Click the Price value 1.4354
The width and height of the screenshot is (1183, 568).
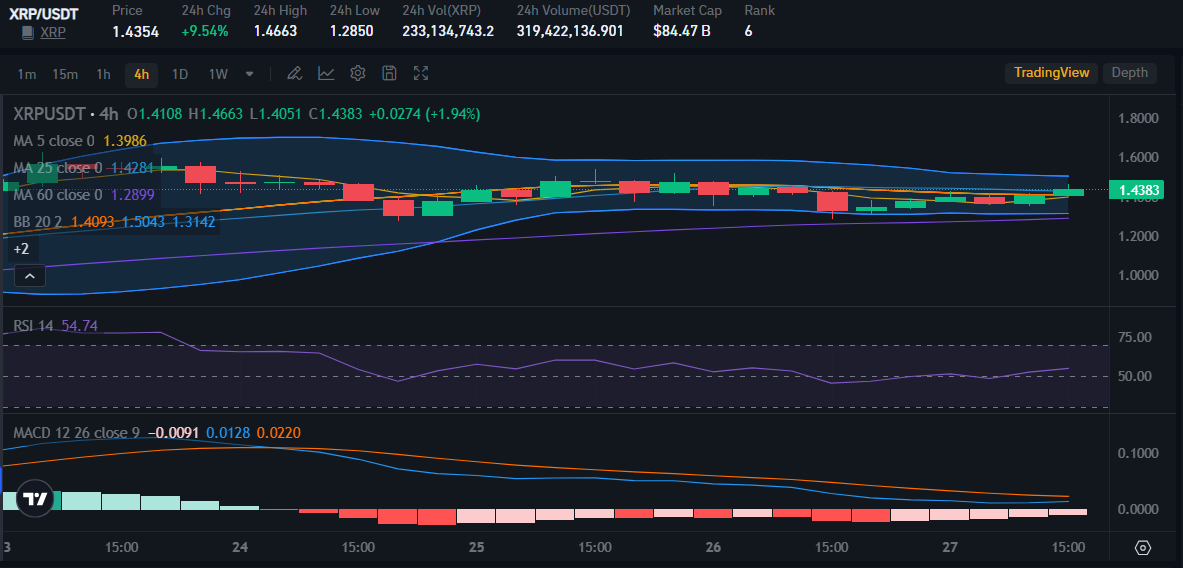[x=135, y=32]
